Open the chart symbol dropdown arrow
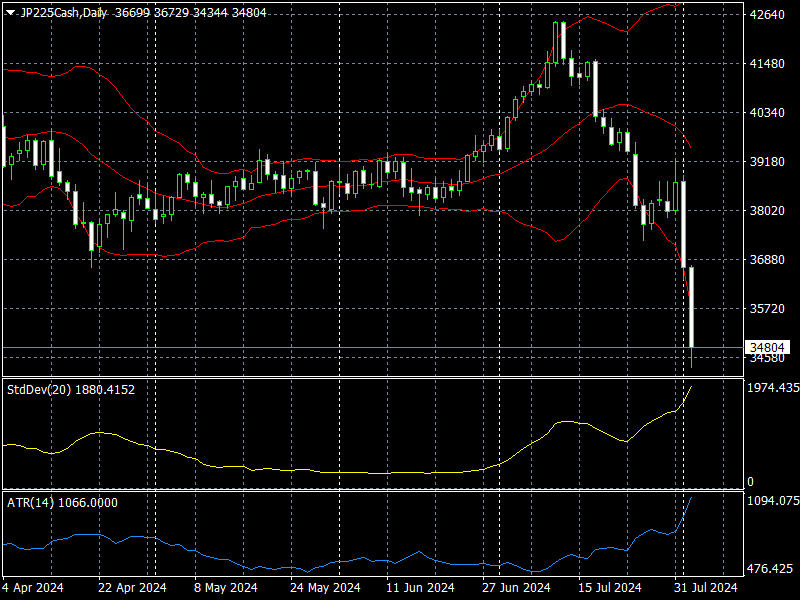This screenshot has height=600, width=800. click(12, 14)
